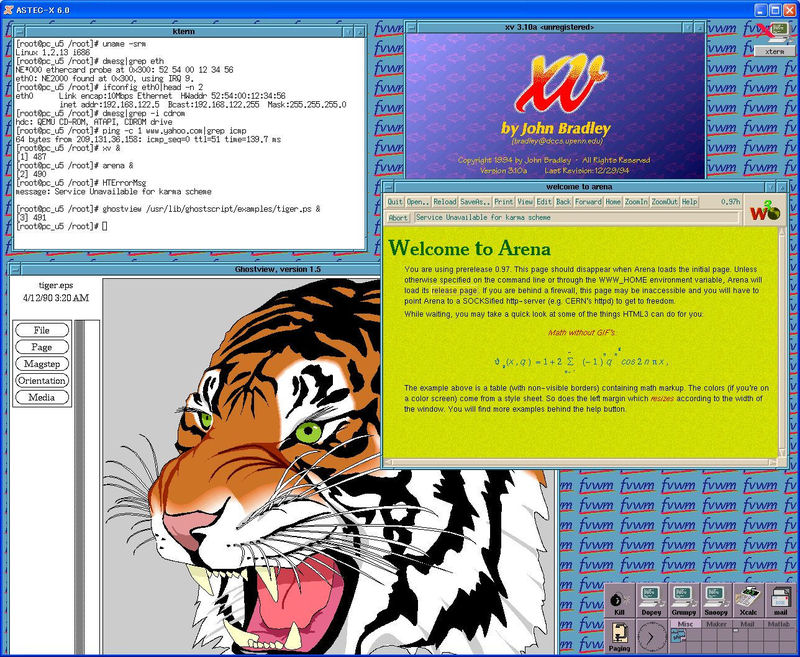Click Help in the Arena toolbar
The image size is (800, 657).
click(689, 202)
